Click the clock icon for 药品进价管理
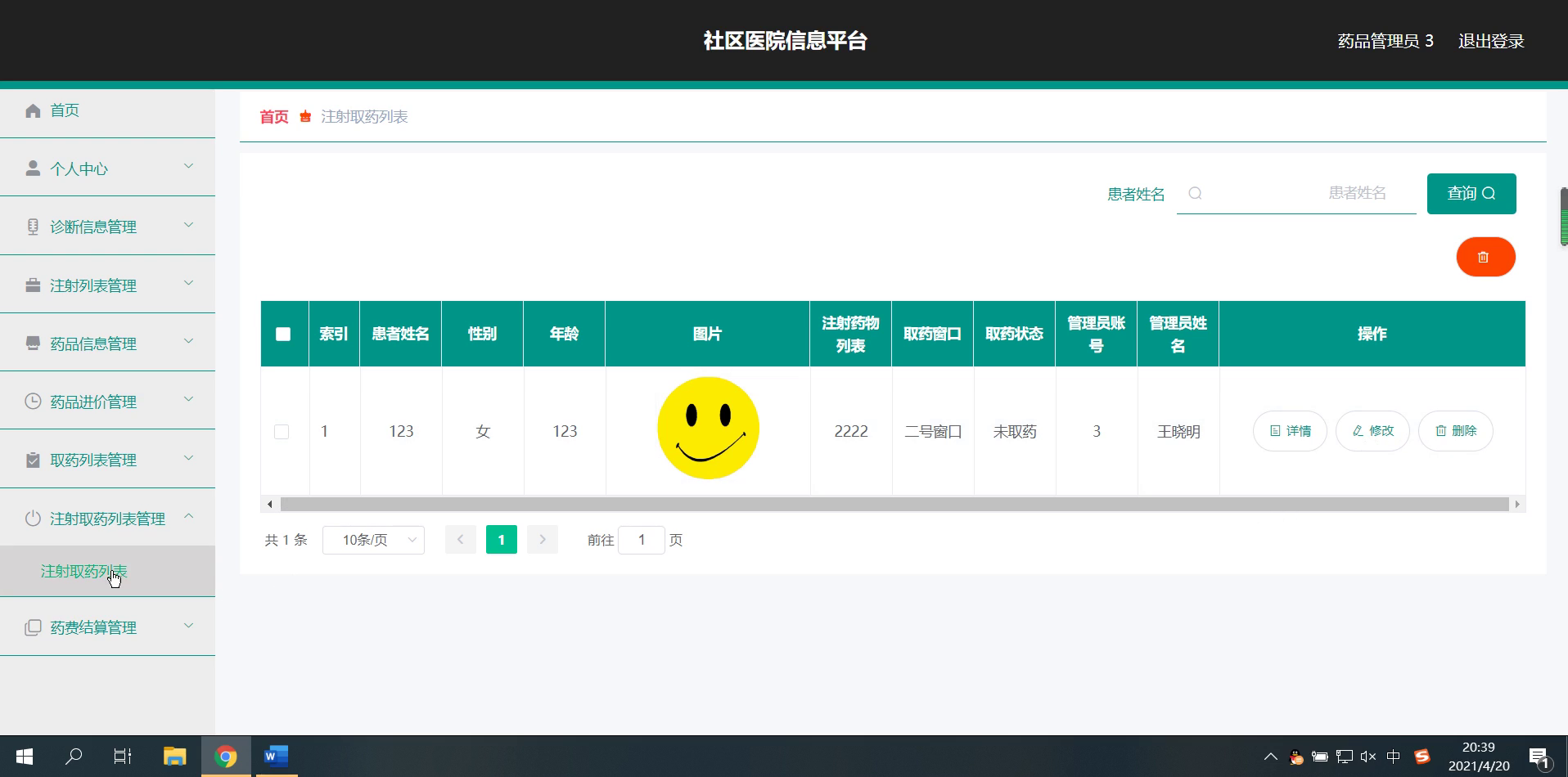Screen dimensions: 1568x777 [x=33, y=401]
